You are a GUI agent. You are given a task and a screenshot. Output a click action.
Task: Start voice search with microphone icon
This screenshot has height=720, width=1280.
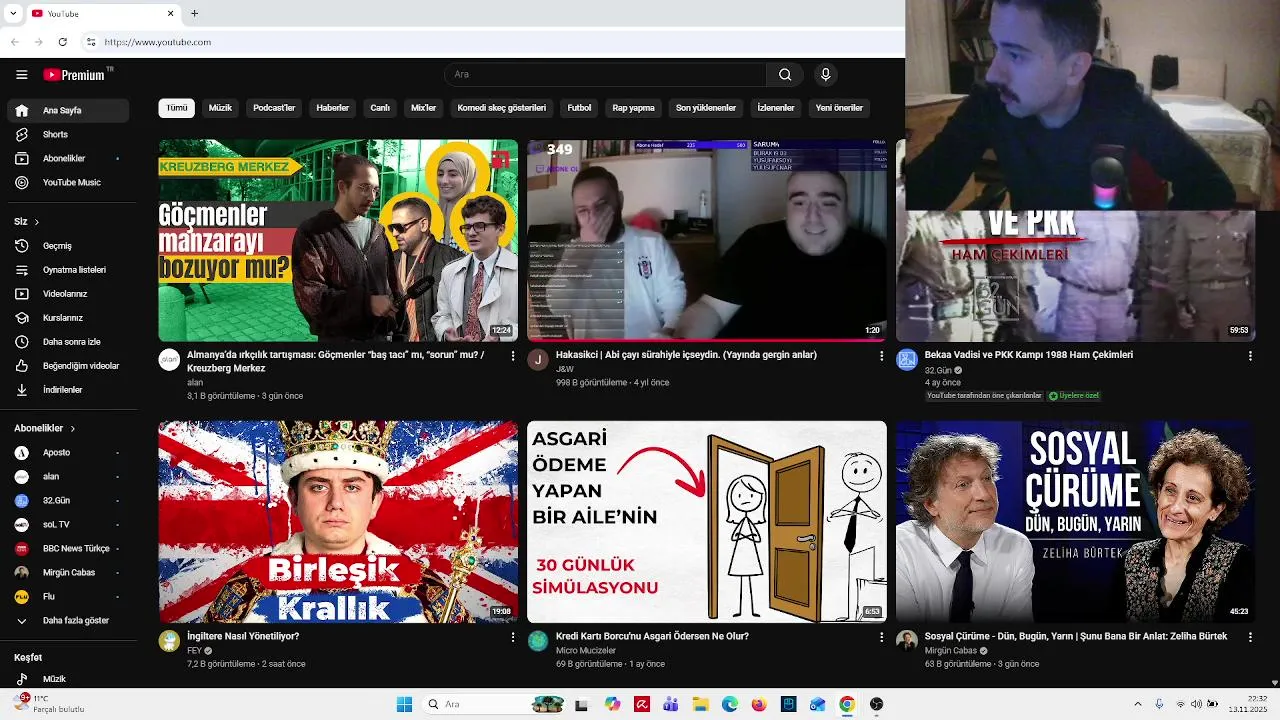click(825, 74)
